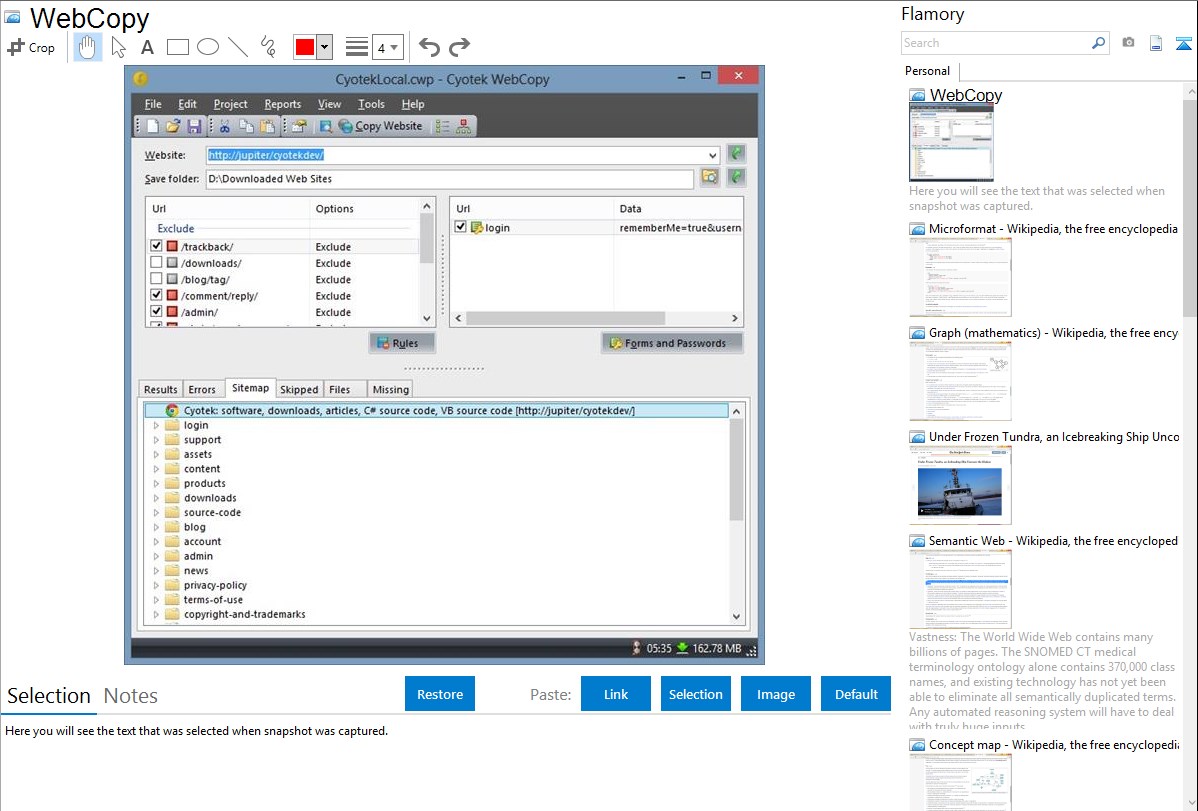1198x811 pixels.
Task: Click the Paste Image button
Action: click(775, 694)
